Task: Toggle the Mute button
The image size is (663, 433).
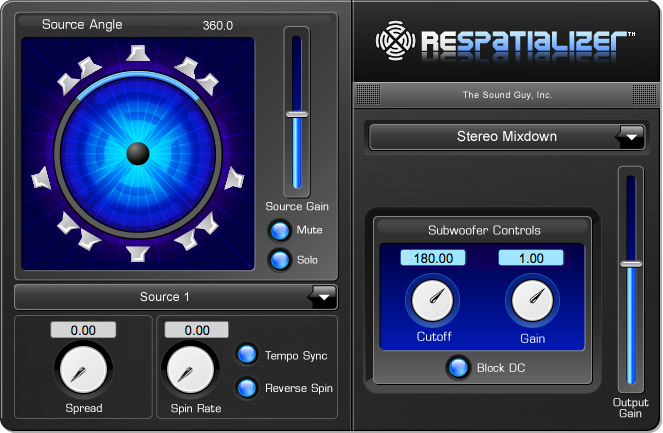Action: (x=279, y=231)
